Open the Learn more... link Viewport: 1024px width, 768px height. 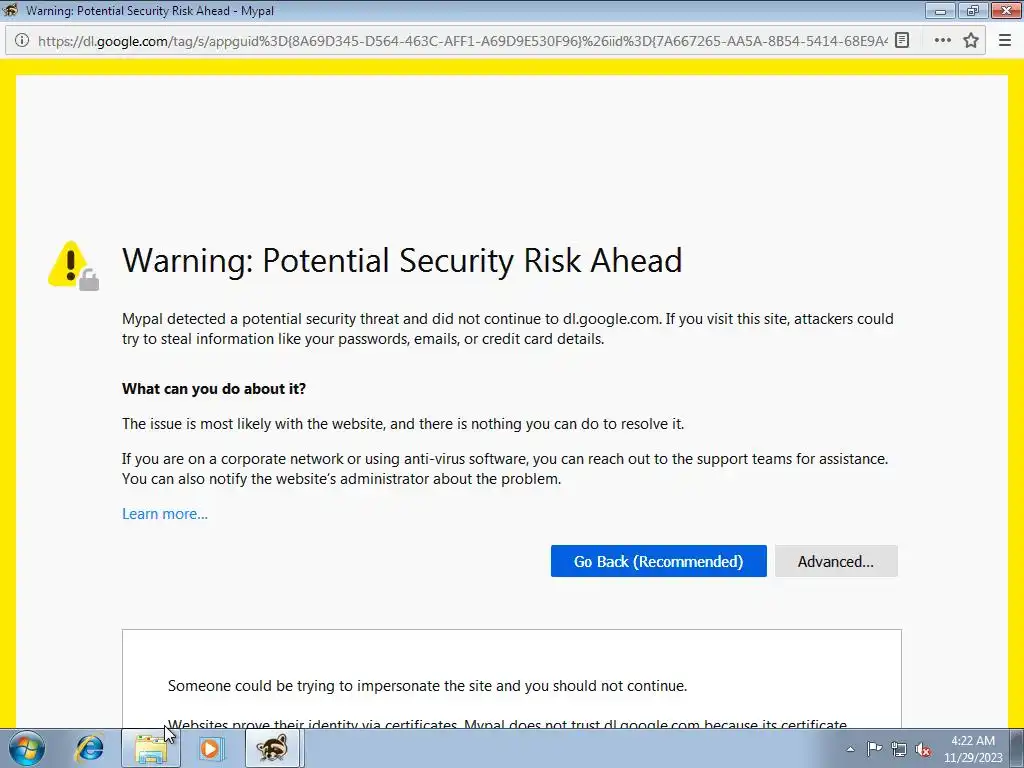click(x=165, y=514)
